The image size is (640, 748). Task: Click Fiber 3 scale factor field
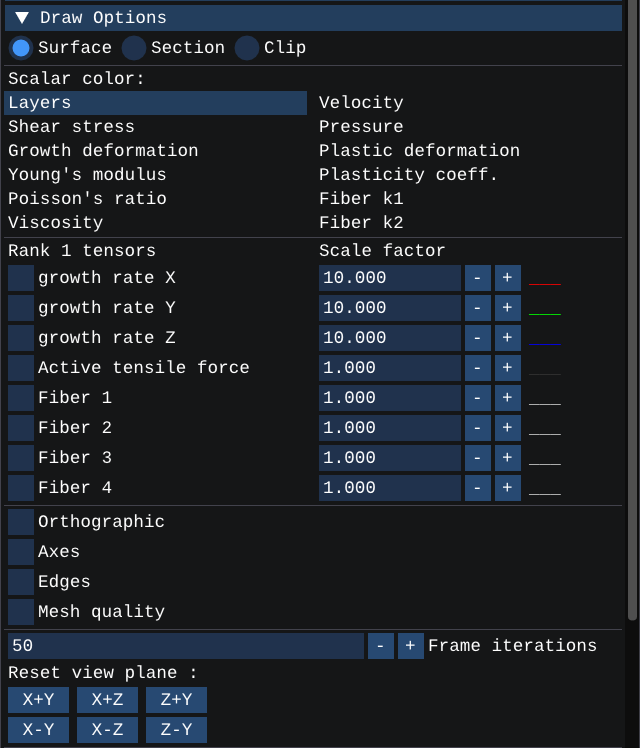[390, 458]
